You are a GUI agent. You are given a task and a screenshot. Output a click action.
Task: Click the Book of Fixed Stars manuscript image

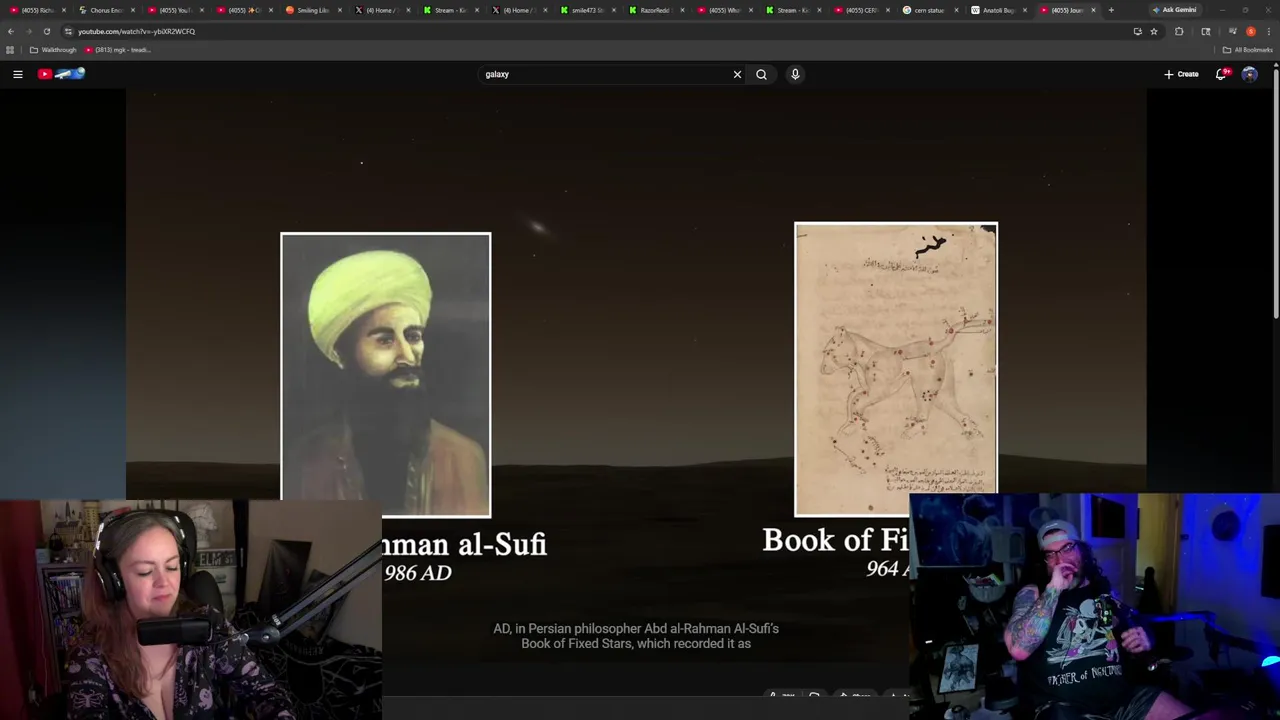tap(896, 368)
